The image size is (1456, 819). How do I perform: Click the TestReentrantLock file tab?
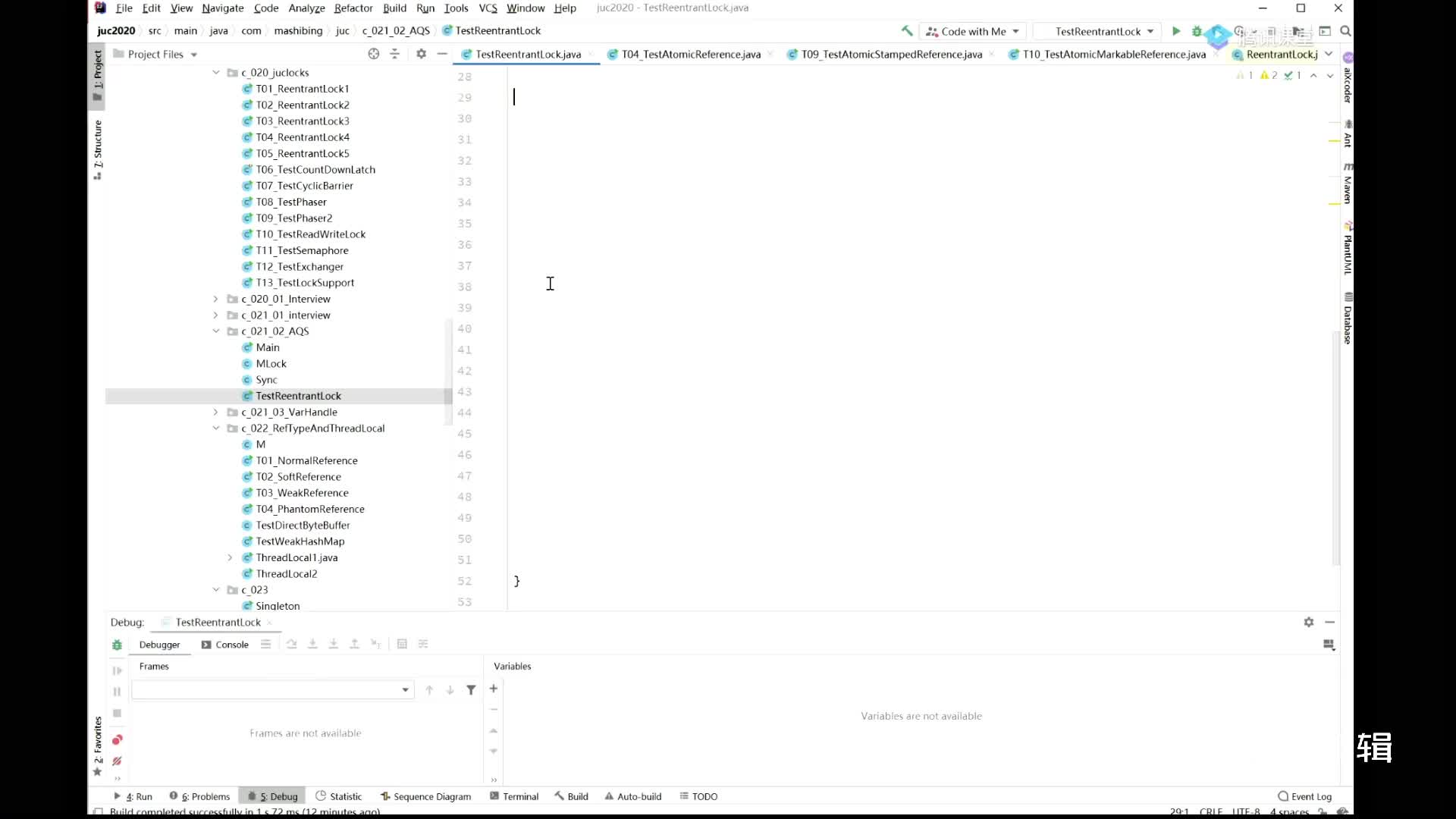[527, 54]
